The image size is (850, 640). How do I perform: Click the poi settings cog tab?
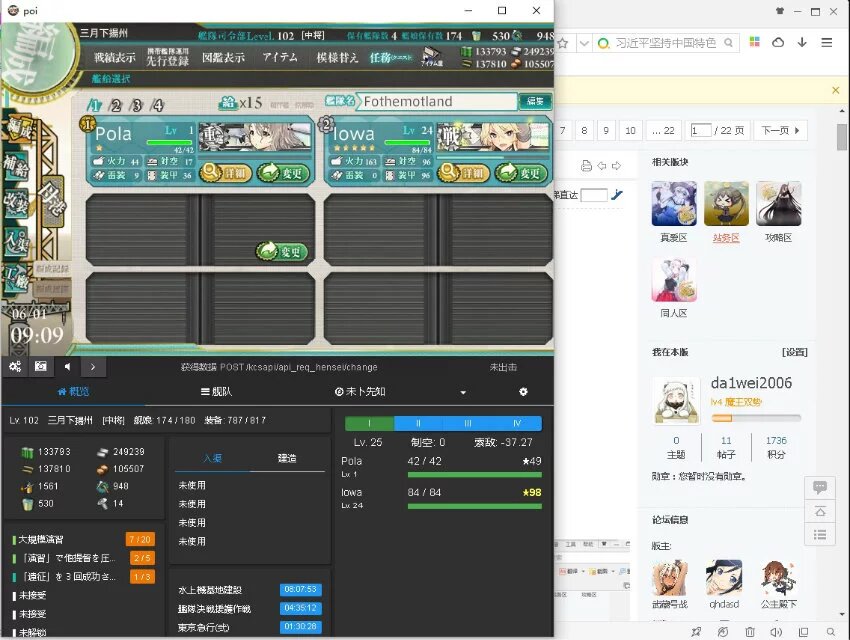523,392
